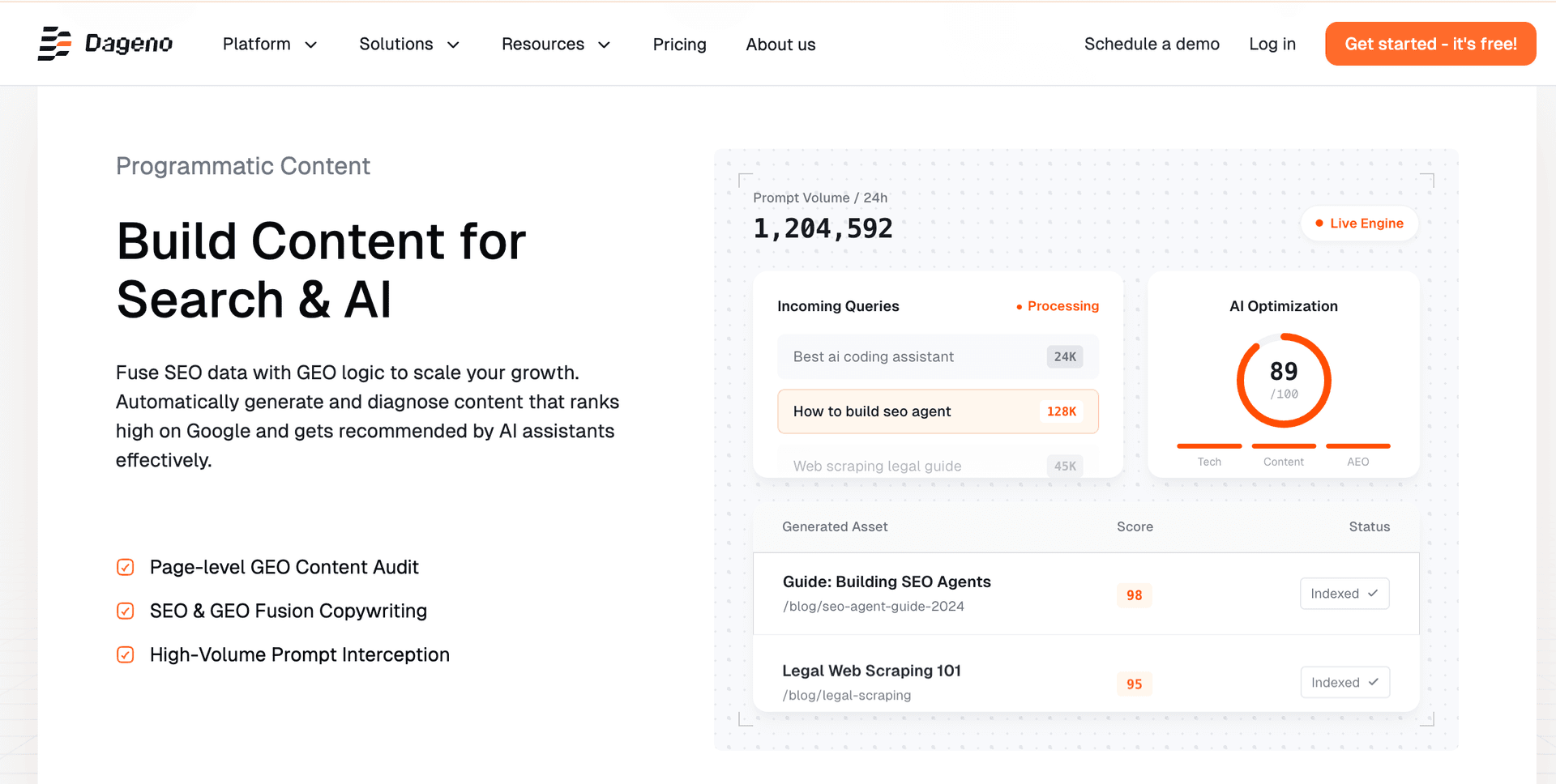This screenshot has width=1556, height=784.
Task: Click the check icon beside High-Volume Prompt Interception
Action: coord(125,654)
